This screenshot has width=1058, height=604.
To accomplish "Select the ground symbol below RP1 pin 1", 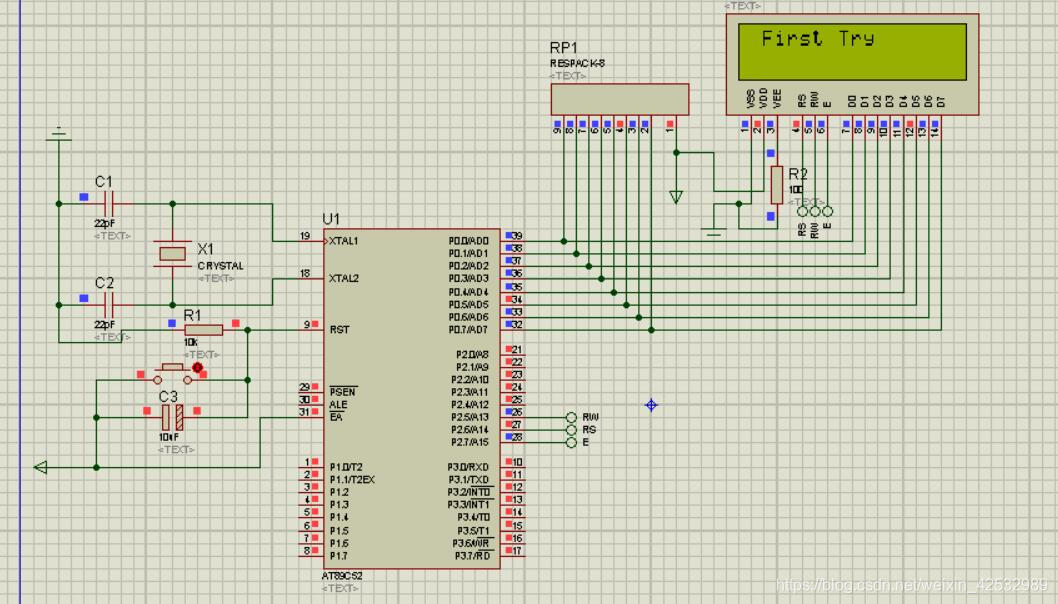I will click(x=676, y=197).
